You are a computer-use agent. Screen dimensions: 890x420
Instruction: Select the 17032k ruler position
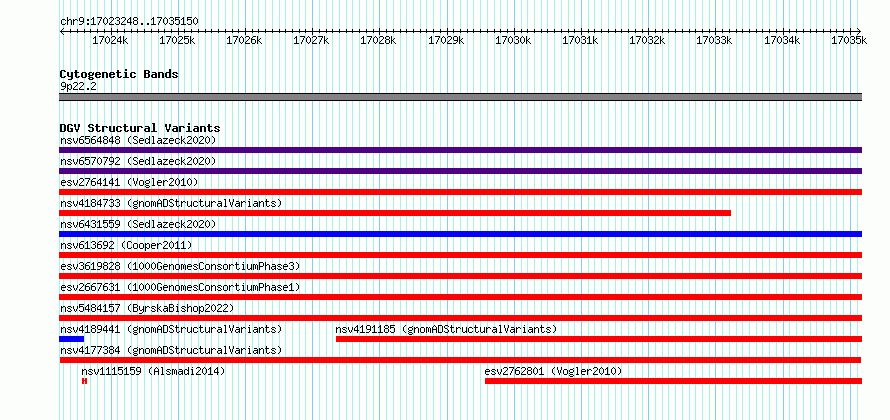coord(648,40)
